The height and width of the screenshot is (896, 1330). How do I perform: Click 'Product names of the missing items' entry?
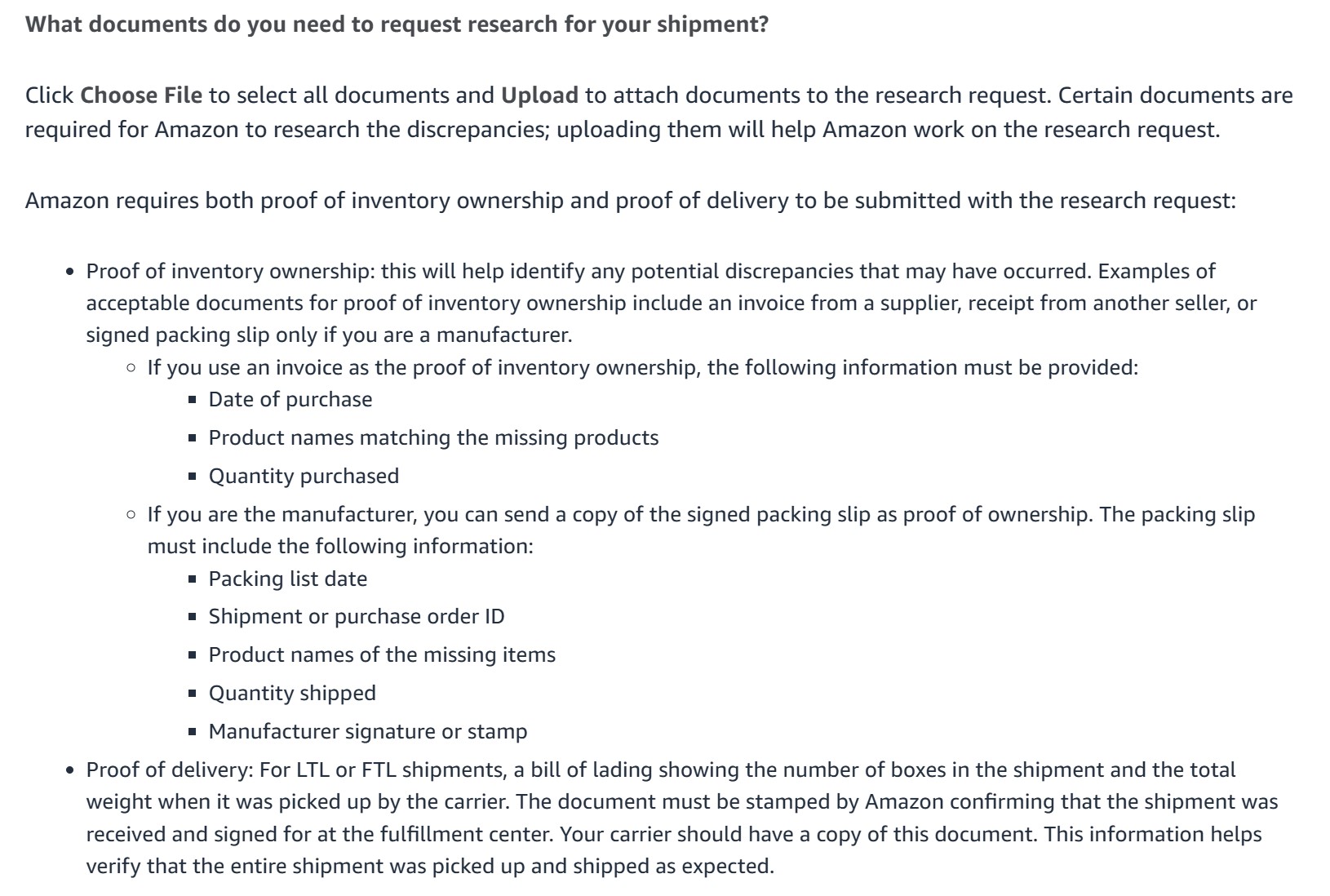[382, 654]
